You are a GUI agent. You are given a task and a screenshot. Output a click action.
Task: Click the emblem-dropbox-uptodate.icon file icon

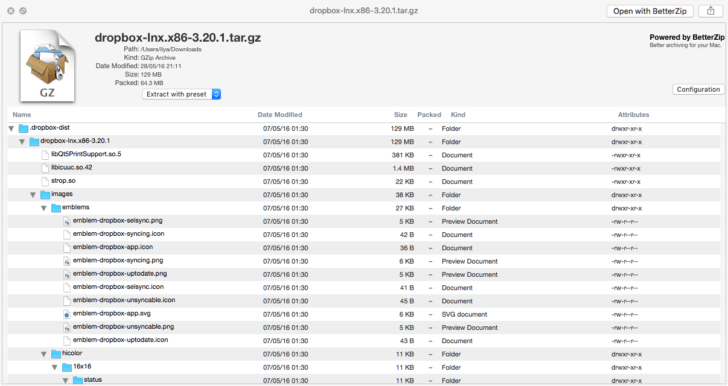(x=67, y=340)
